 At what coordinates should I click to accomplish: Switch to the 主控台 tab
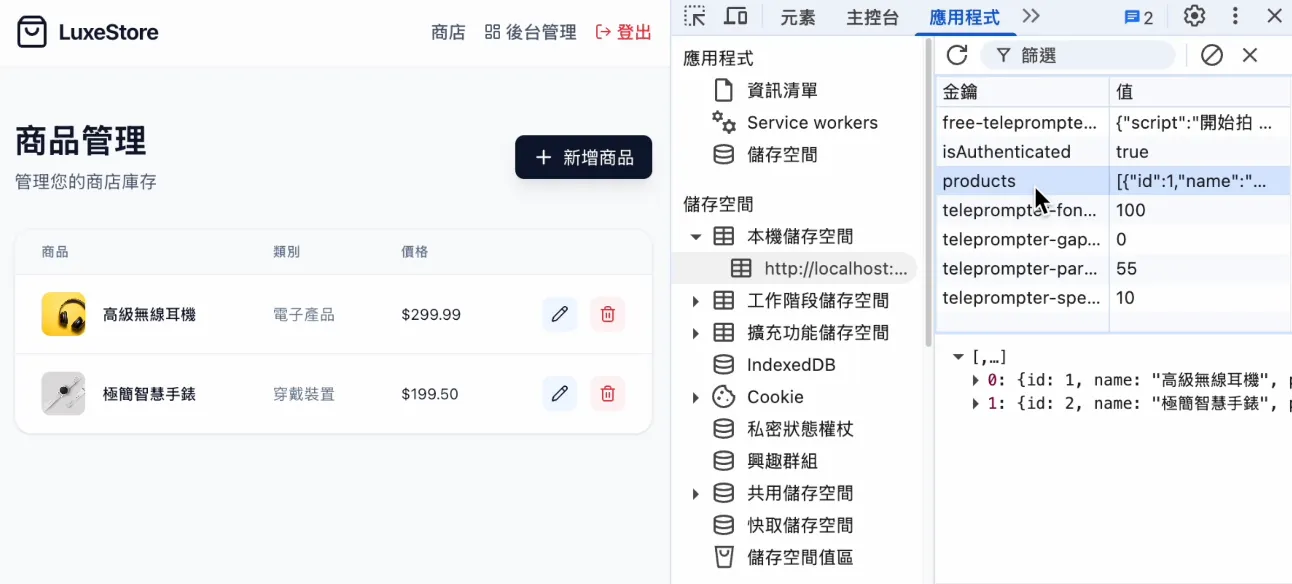[872, 17]
